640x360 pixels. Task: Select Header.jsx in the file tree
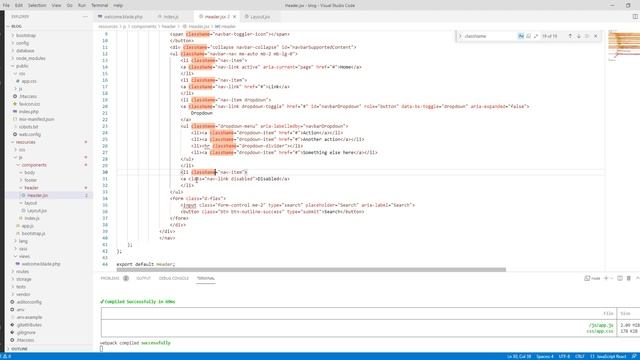pos(38,196)
